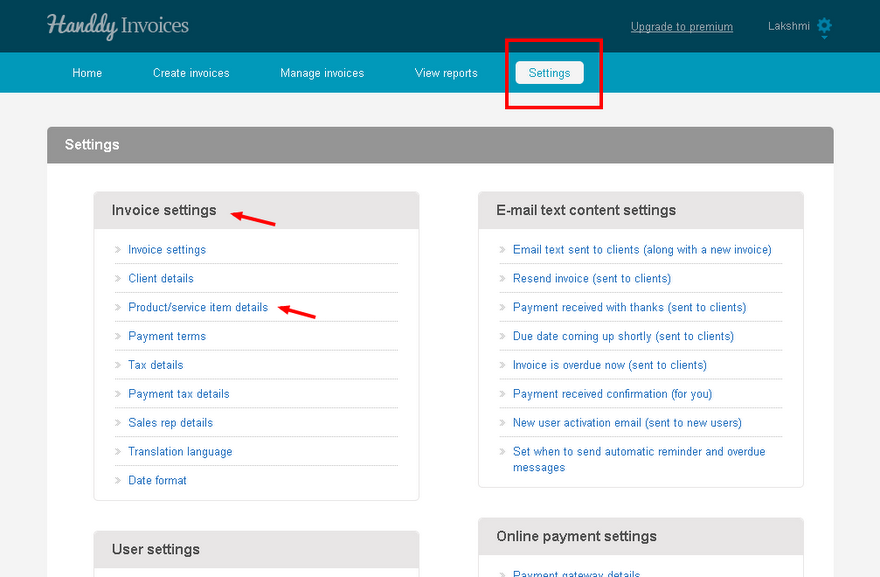
Task: Click the Online payment settings heading
Action: tap(576, 537)
